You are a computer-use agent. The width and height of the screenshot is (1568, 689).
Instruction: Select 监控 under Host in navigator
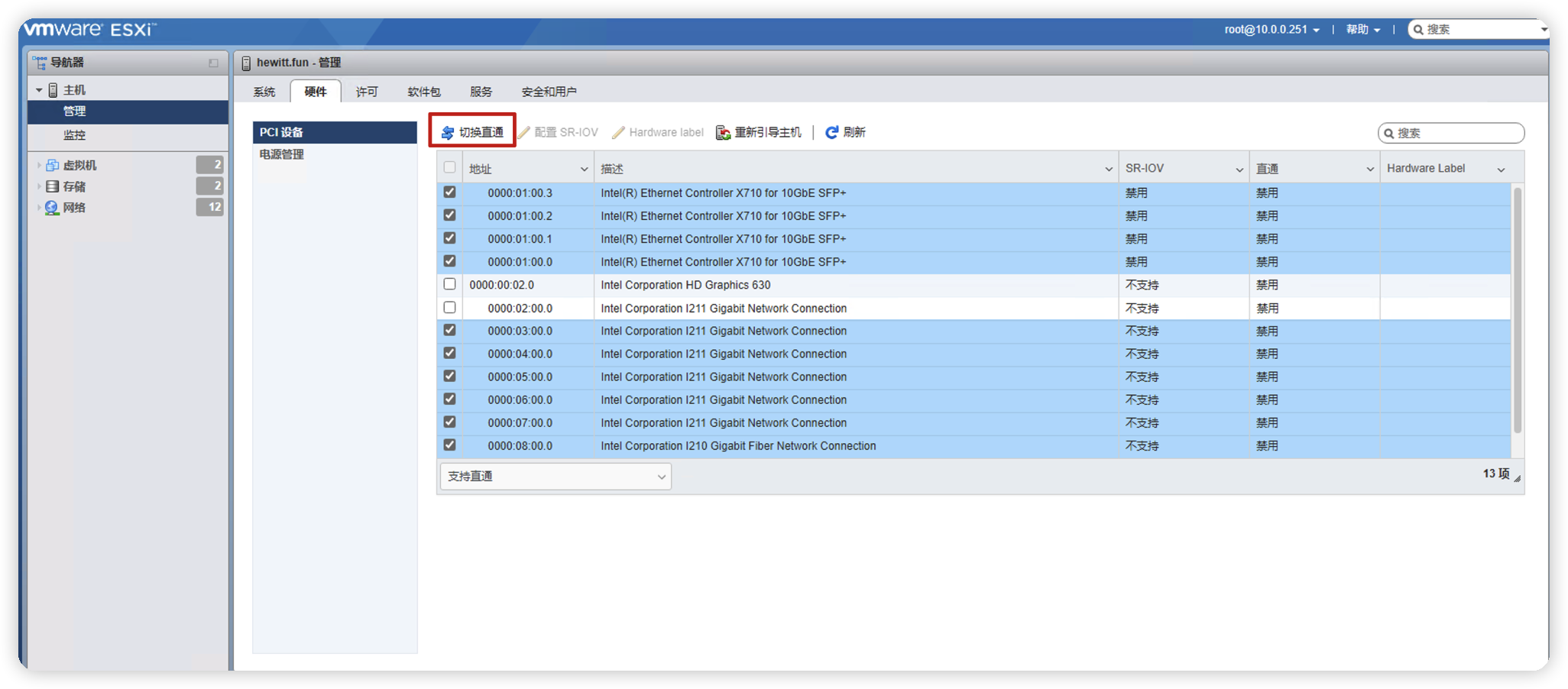[x=128, y=135]
